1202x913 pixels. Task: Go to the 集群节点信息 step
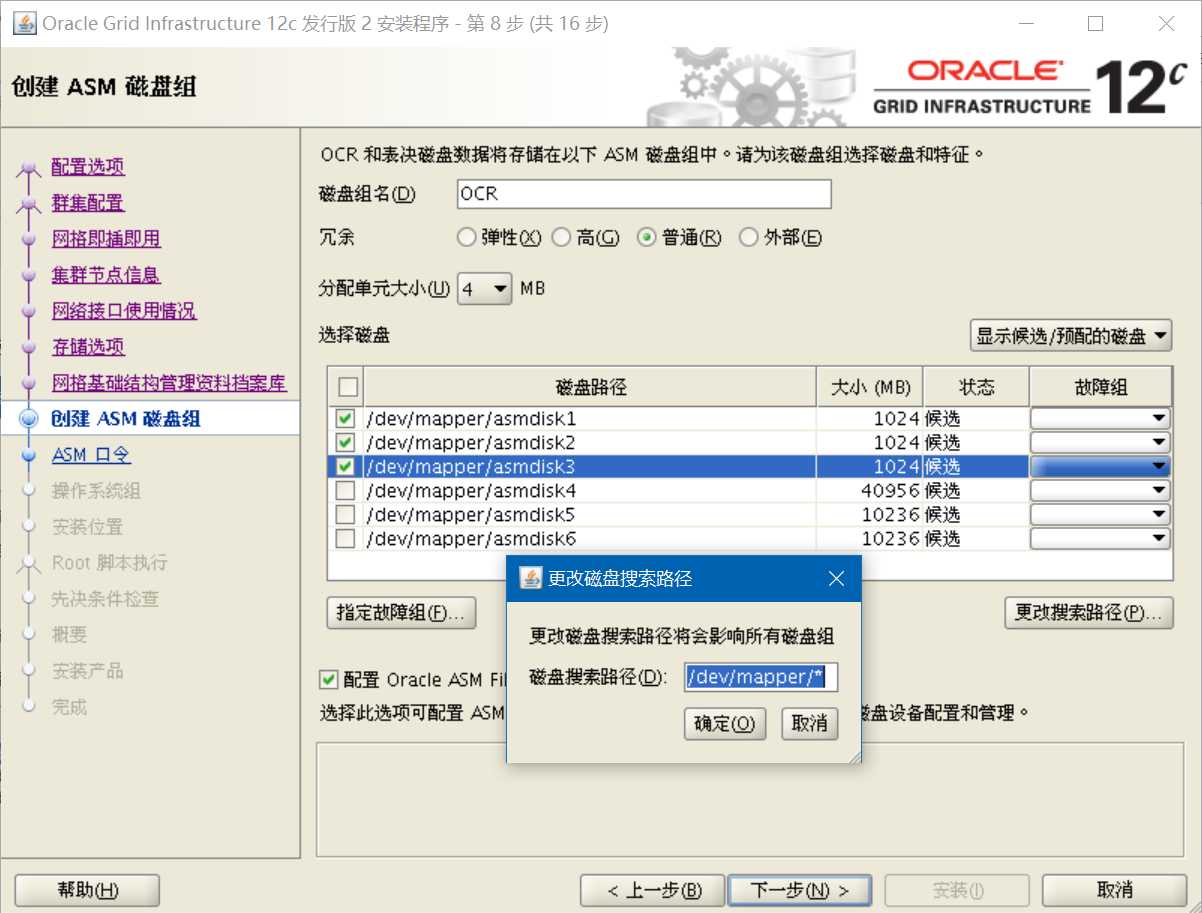click(106, 275)
